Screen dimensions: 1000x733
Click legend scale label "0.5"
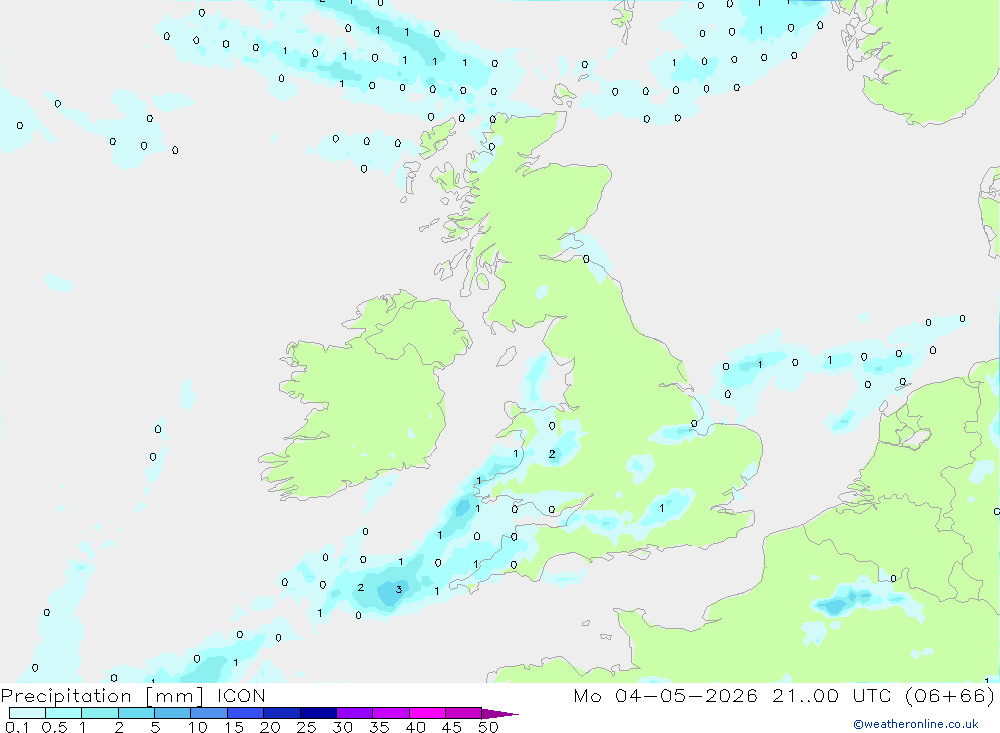click(54, 727)
